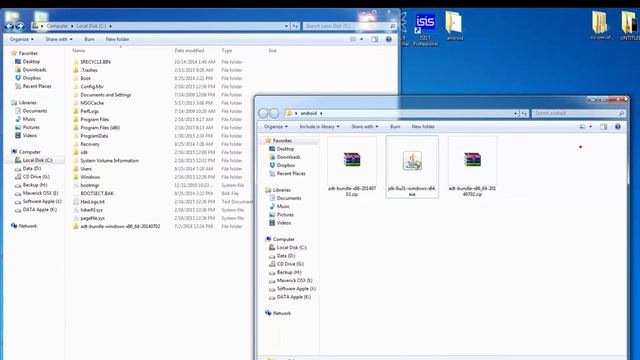Select android folder on desktop

click(x=454, y=27)
